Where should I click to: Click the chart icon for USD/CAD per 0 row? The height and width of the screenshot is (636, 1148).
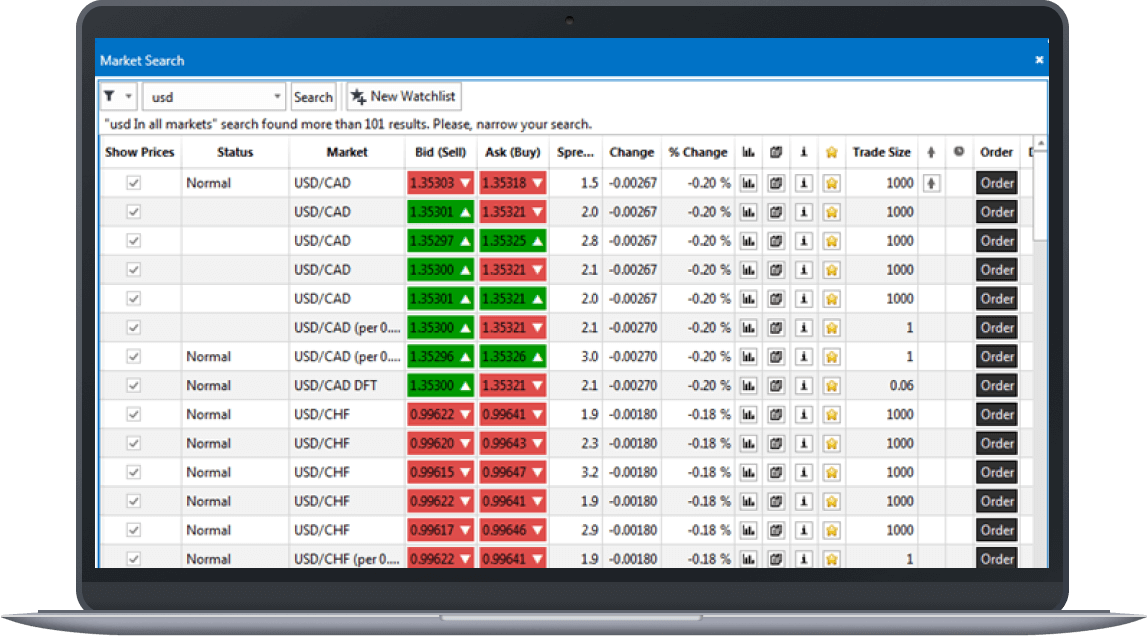[748, 327]
